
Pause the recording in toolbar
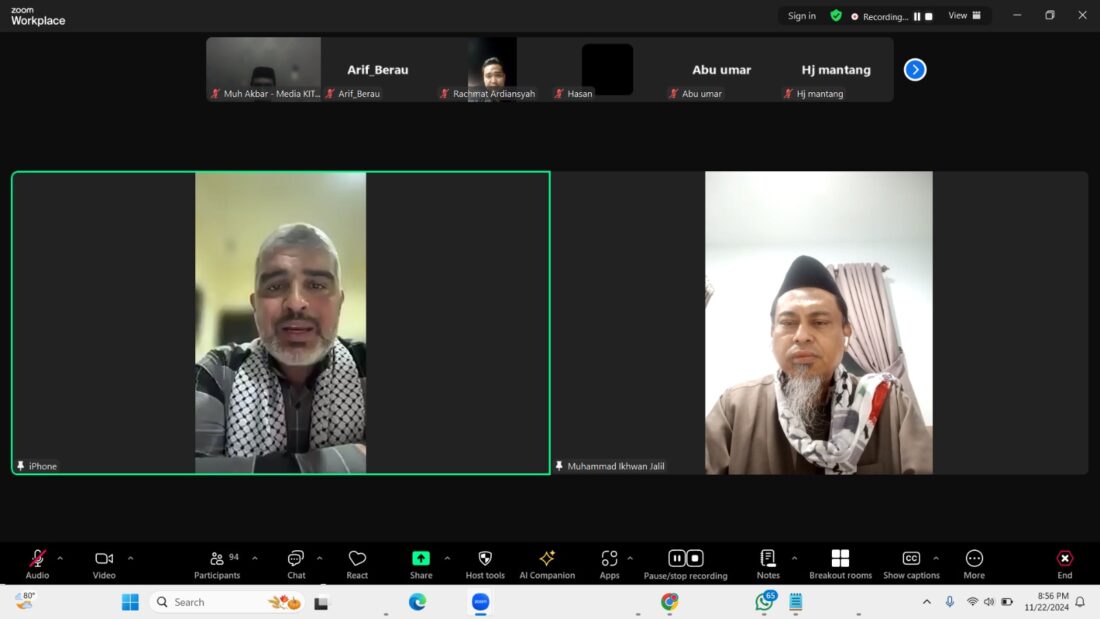[677, 558]
